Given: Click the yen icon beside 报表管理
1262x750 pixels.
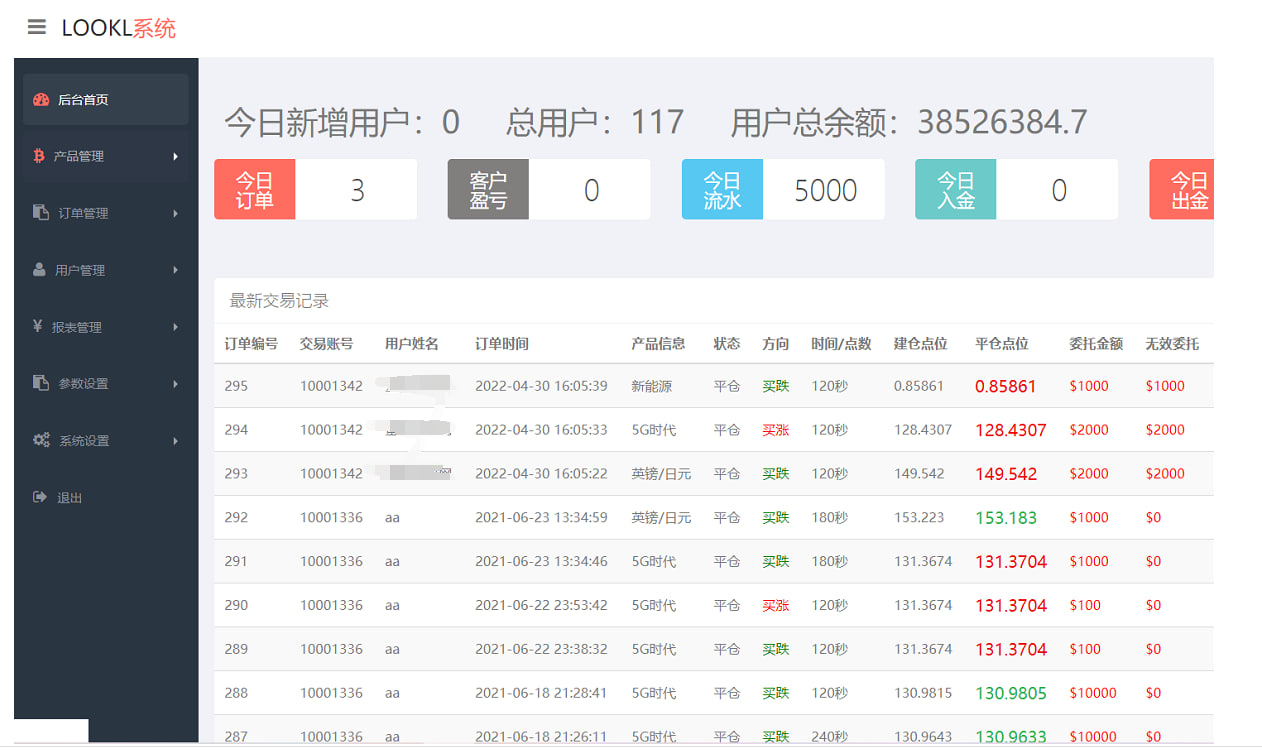Looking at the screenshot, I should tap(38, 327).
